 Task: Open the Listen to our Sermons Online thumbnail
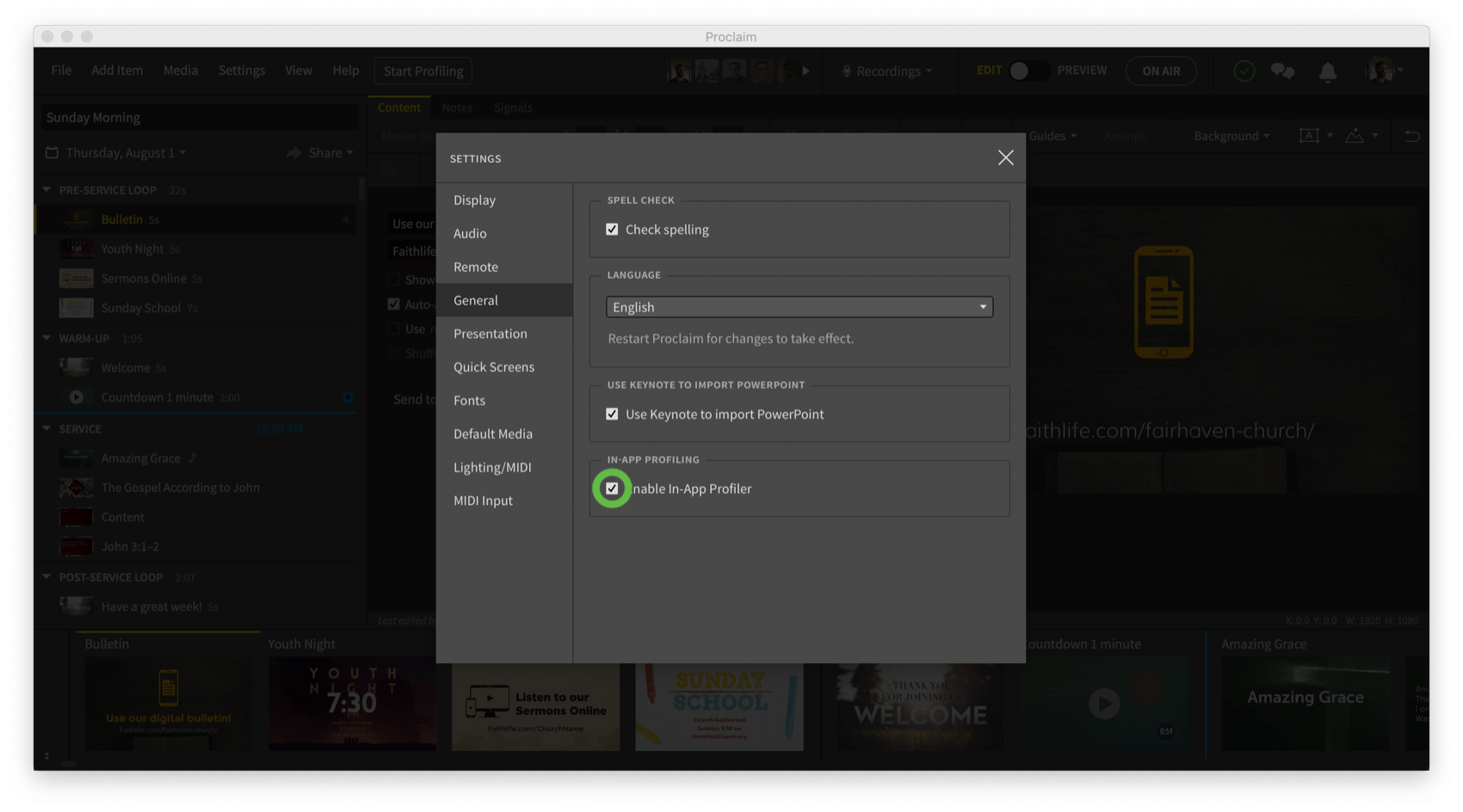(x=535, y=706)
